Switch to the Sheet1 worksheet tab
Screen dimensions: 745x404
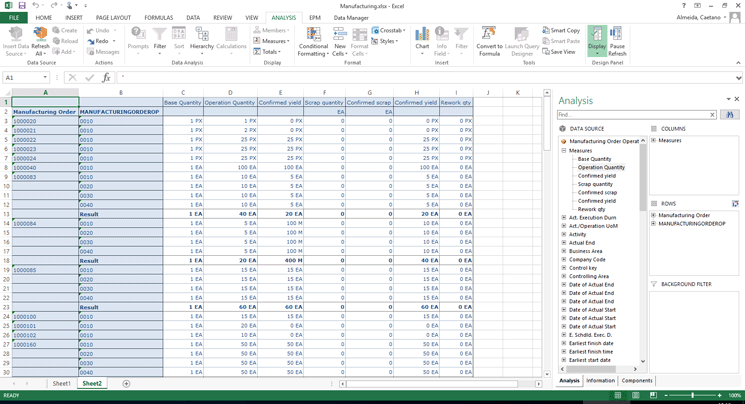point(61,384)
